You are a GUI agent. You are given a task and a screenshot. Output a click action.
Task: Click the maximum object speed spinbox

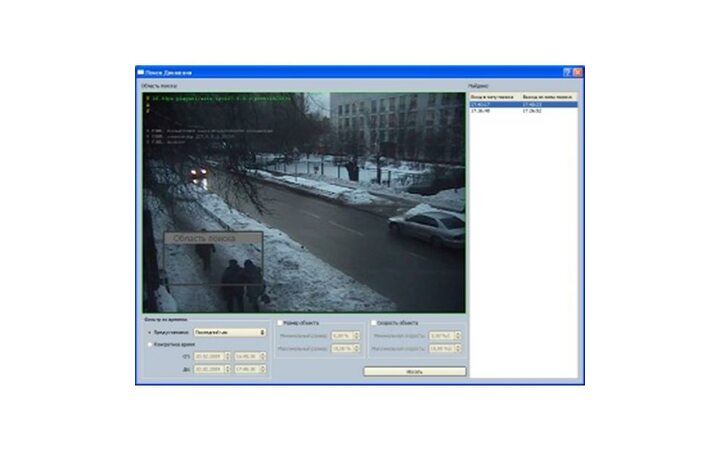[x=445, y=349]
